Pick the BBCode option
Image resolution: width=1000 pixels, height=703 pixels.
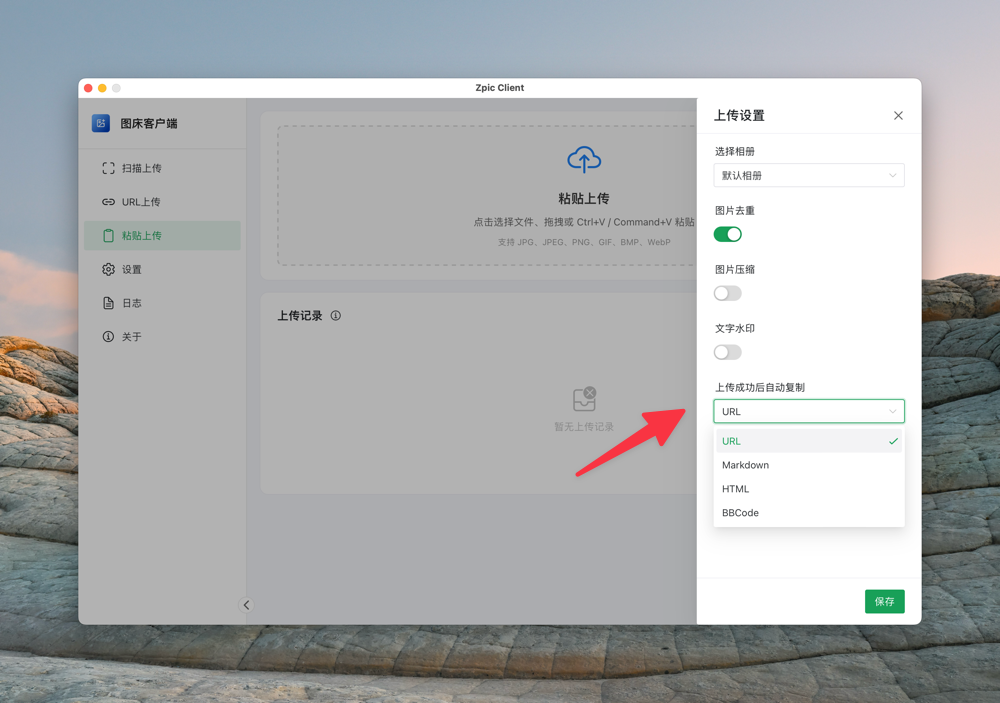click(x=741, y=513)
